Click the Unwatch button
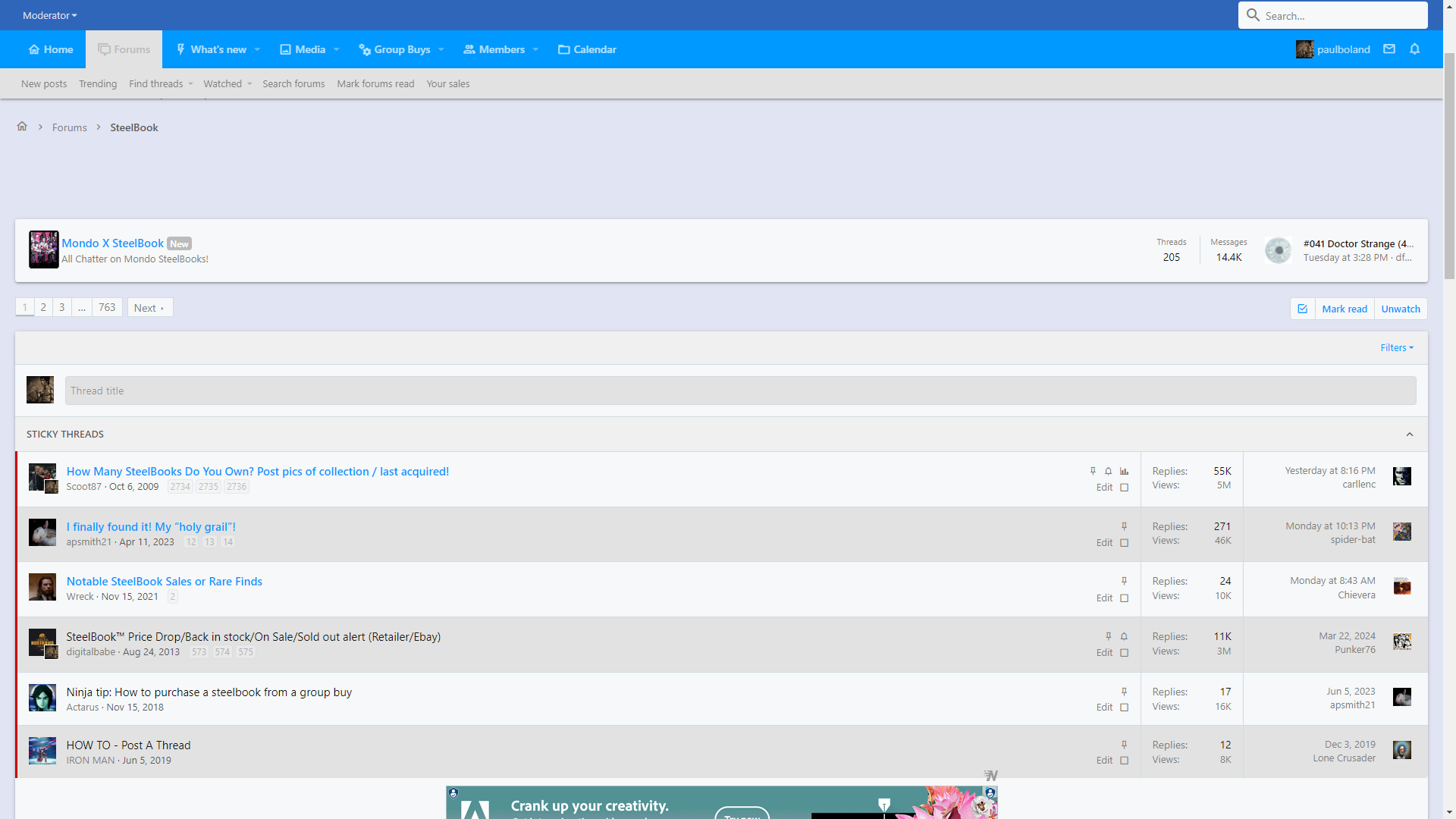 tap(1401, 309)
